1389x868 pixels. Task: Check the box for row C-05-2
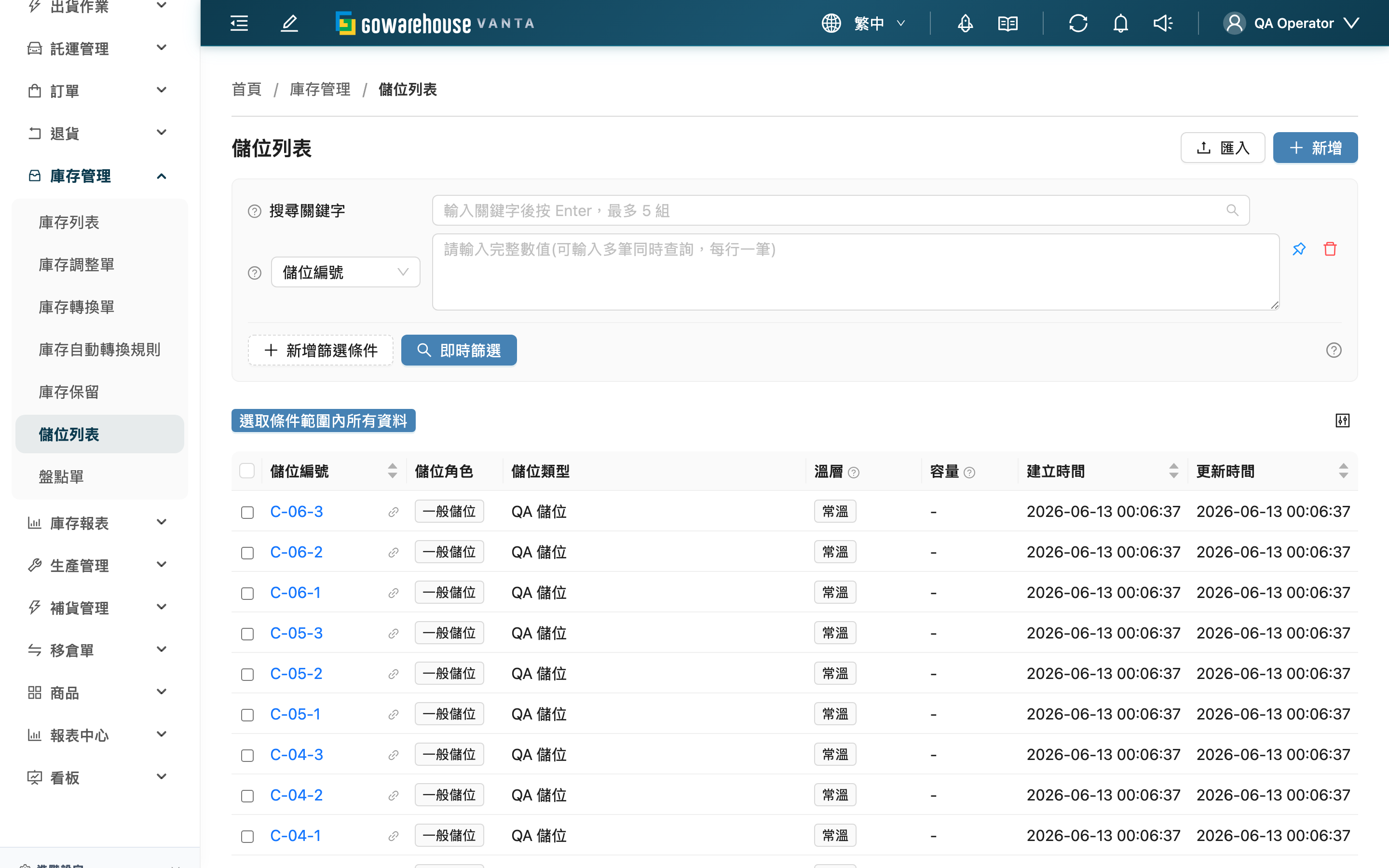tap(247, 674)
